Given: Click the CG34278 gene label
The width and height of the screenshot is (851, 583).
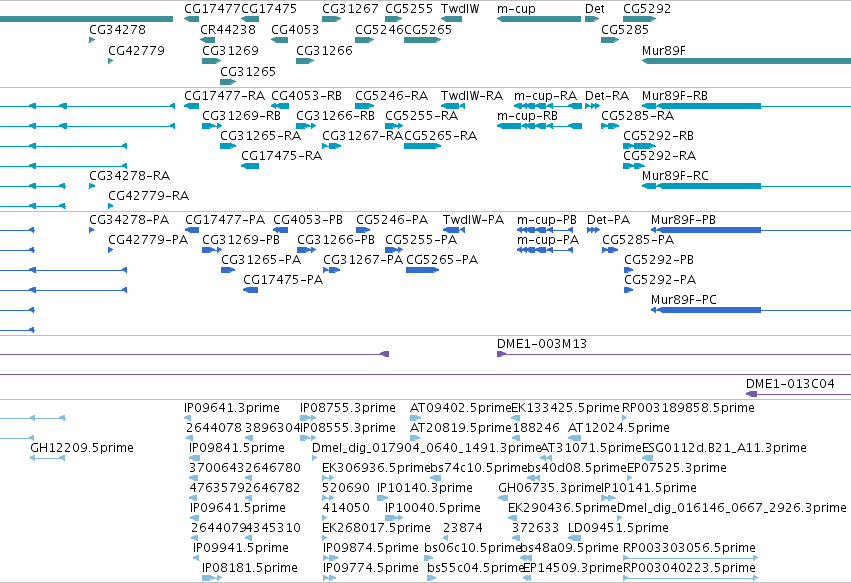Looking at the screenshot, I should 117,29.
